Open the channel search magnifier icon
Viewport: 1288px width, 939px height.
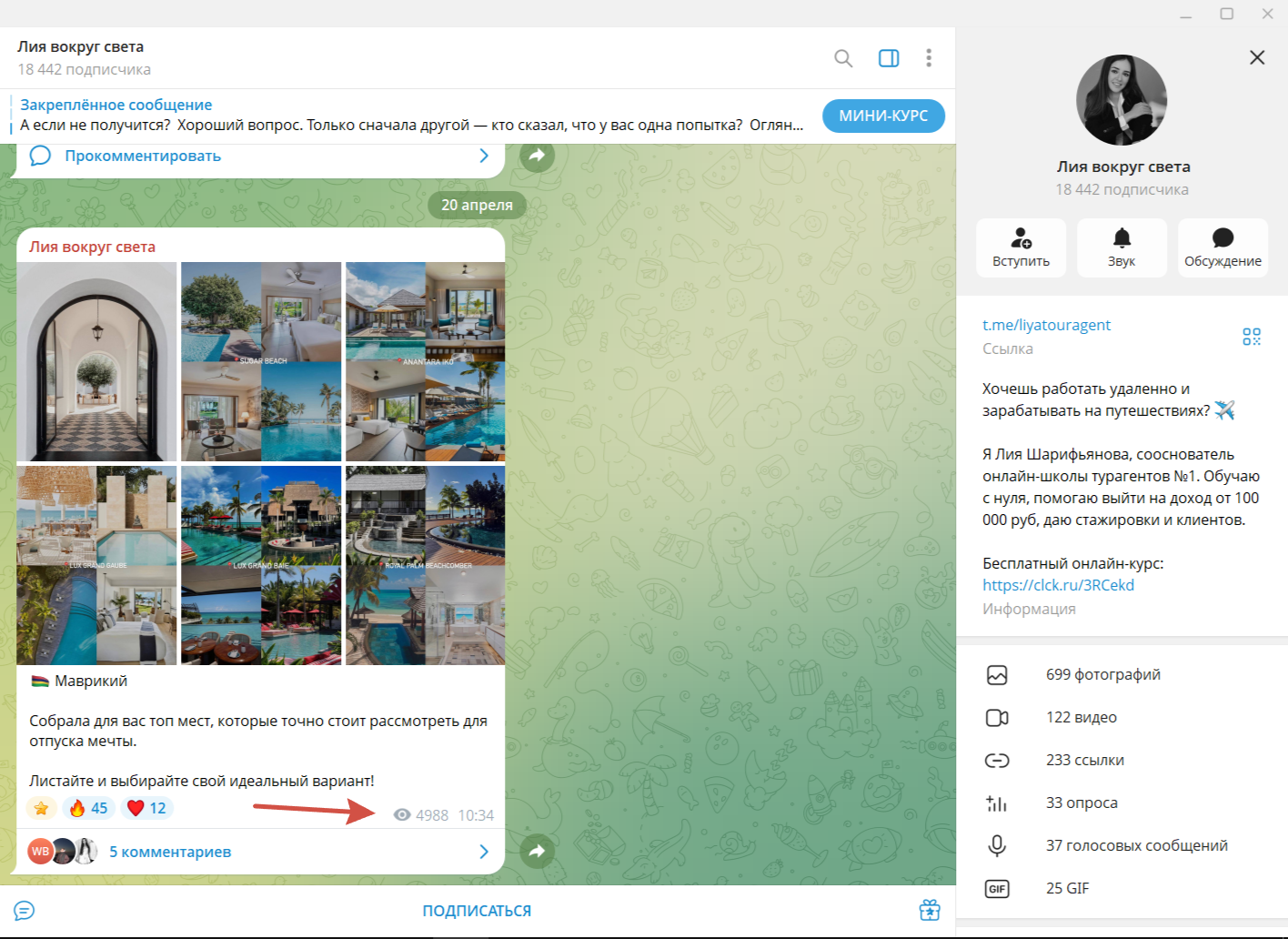(x=843, y=58)
